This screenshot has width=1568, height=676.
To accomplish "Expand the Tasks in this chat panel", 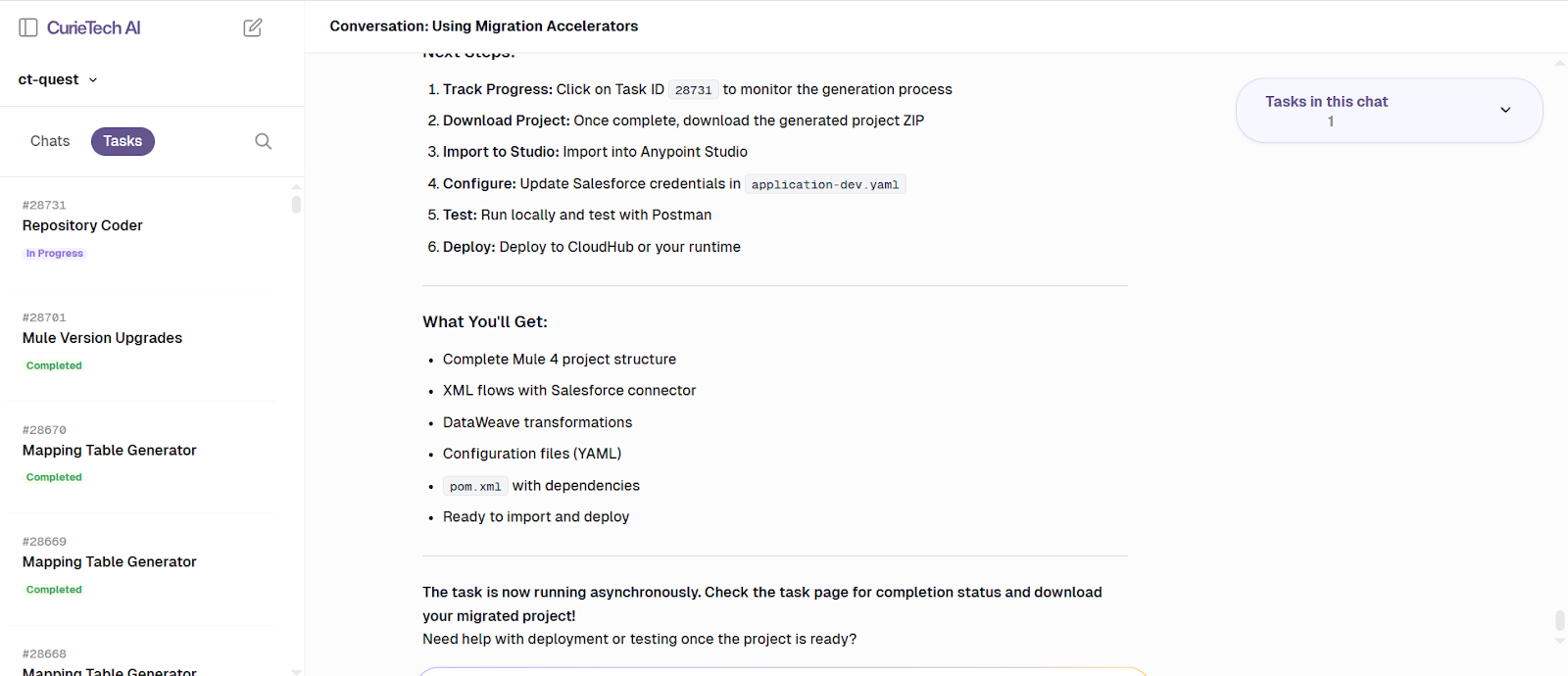I will (x=1505, y=110).
